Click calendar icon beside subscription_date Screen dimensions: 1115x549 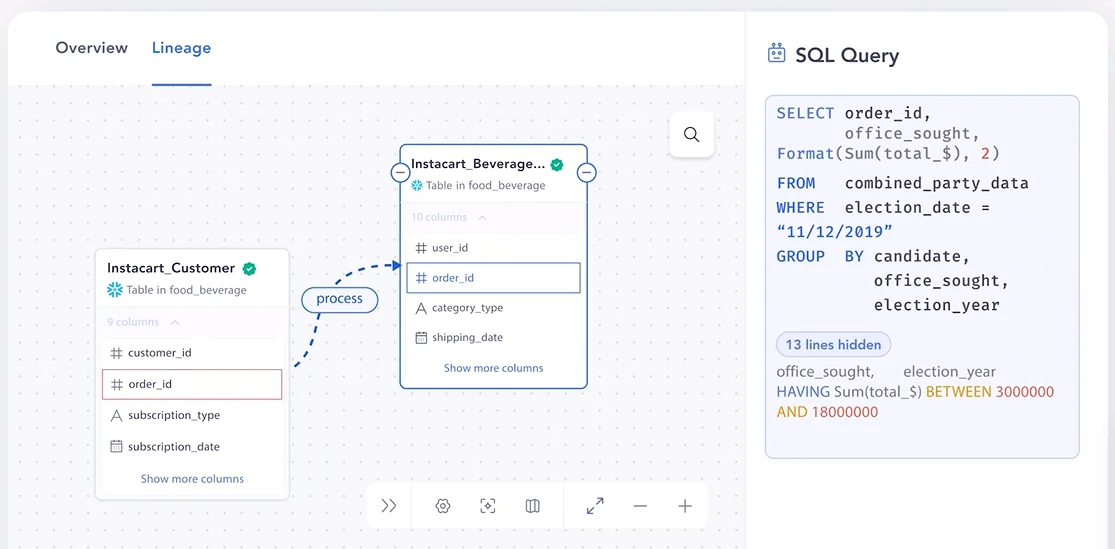[117, 447]
